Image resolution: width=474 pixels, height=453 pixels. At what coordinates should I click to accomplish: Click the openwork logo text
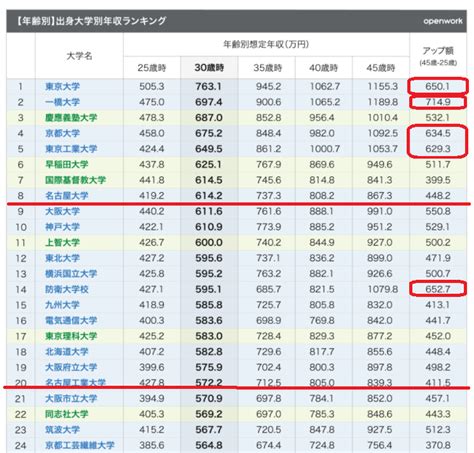(x=443, y=21)
